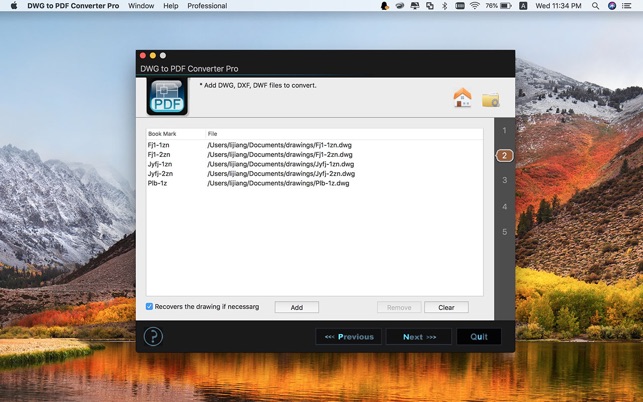Click the keyboard viewer menu bar icon
This screenshot has height=402, width=643.
tap(460, 6)
